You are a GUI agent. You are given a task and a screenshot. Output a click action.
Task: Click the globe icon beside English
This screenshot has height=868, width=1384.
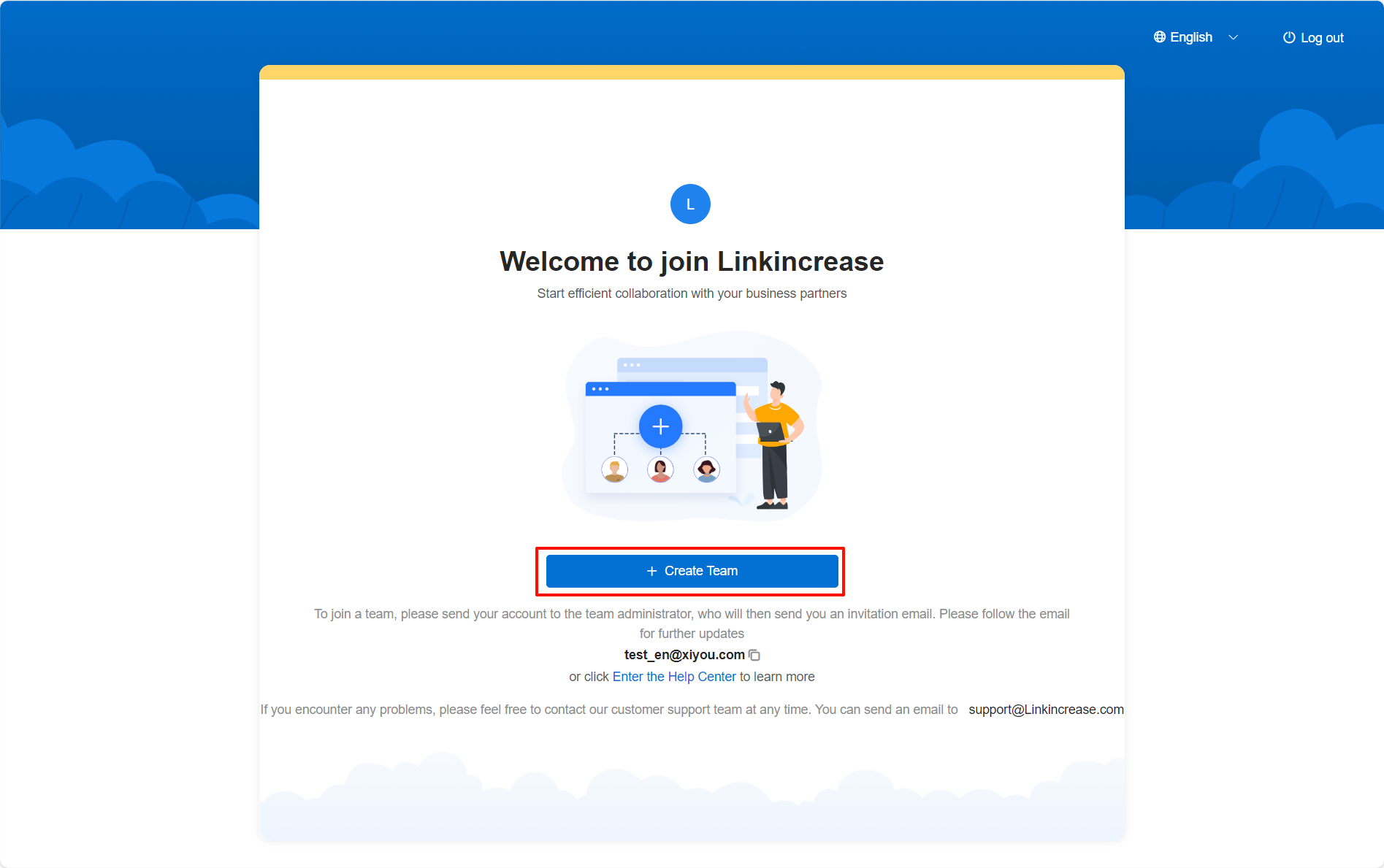coord(1159,37)
